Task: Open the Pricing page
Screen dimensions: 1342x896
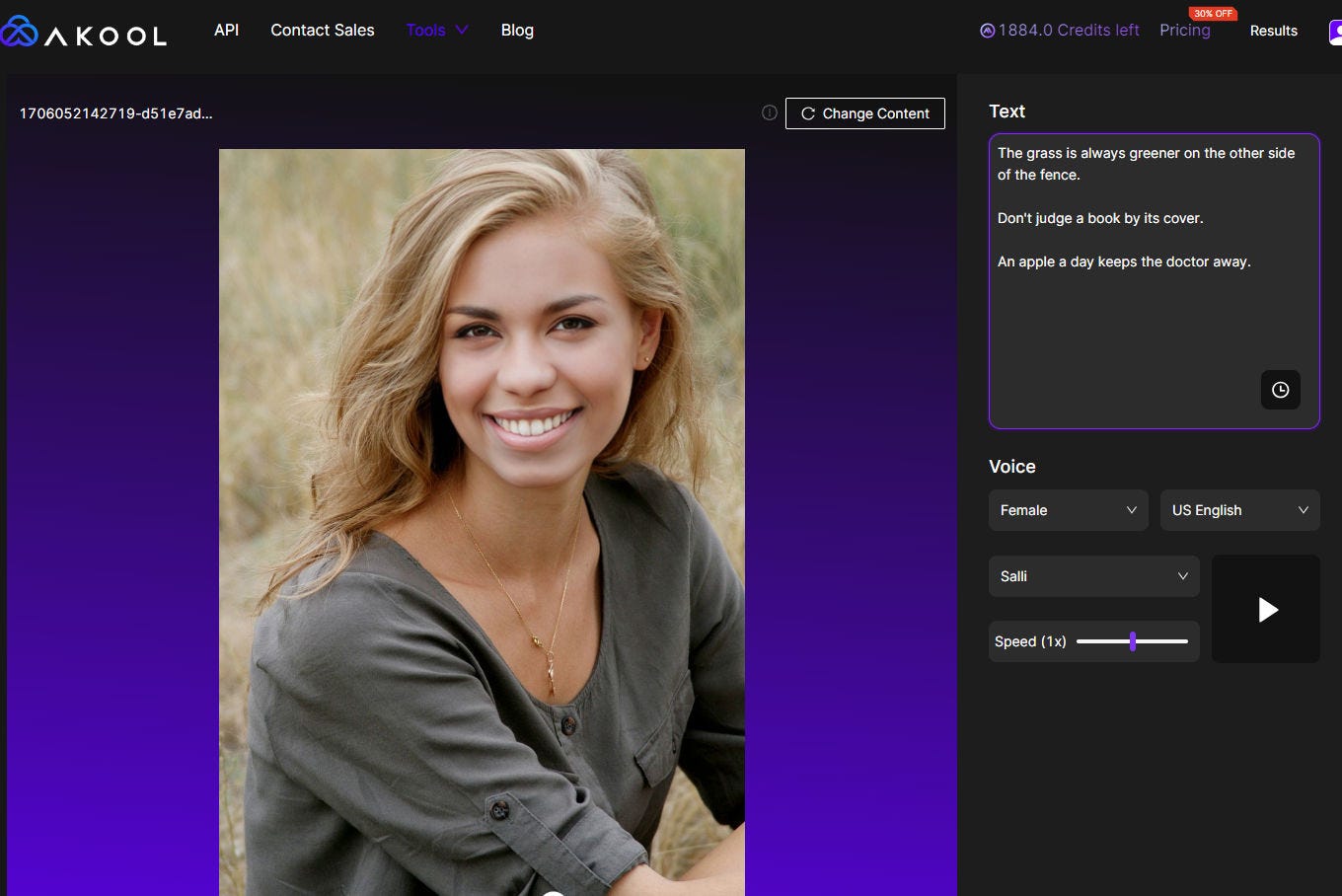Action: (1185, 31)
